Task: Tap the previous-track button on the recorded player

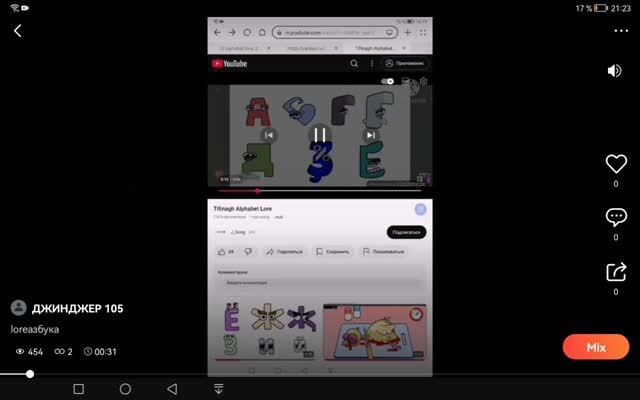Action: click(269, 135)
